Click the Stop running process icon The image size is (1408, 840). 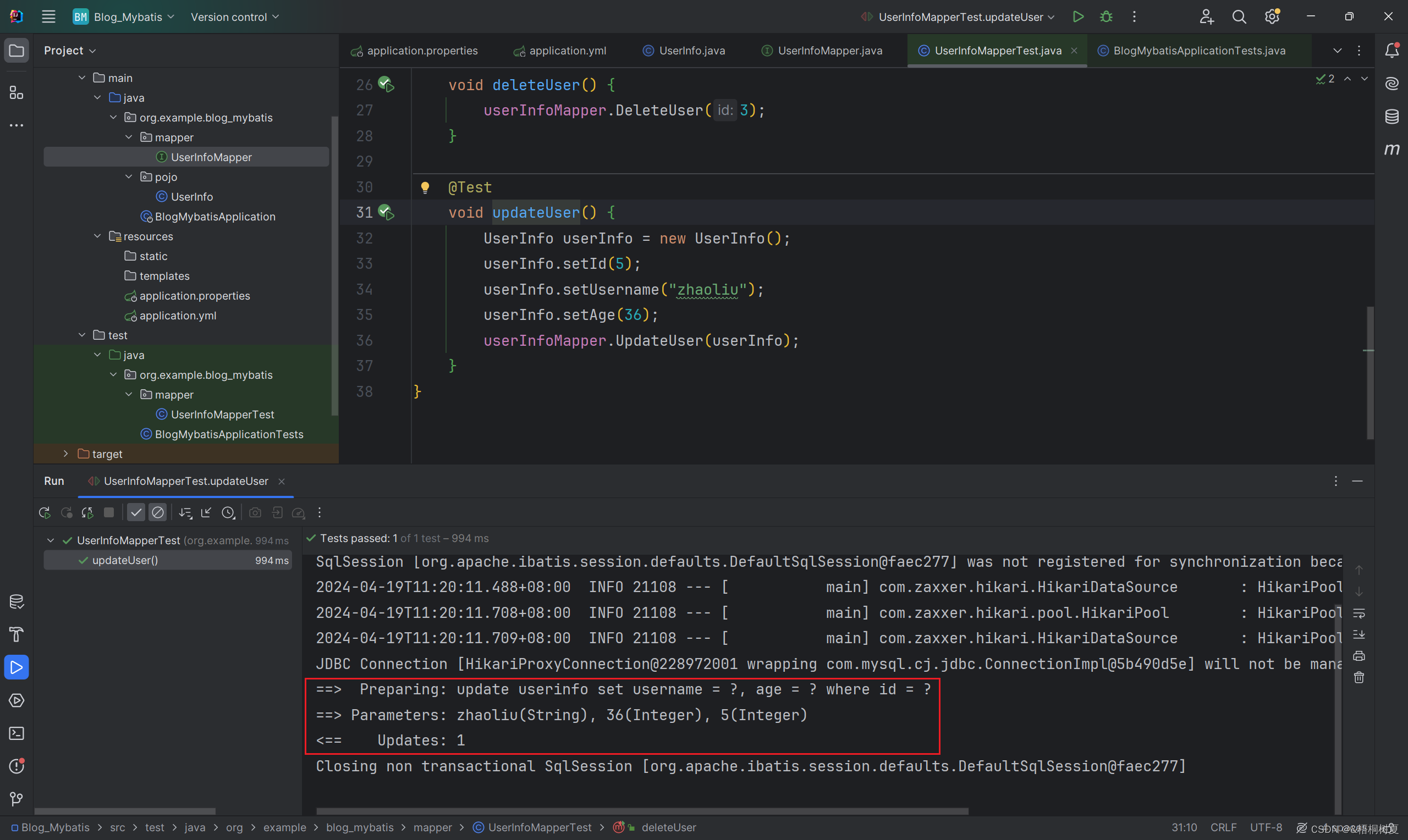pyautogui.click(x=111, y=513)
